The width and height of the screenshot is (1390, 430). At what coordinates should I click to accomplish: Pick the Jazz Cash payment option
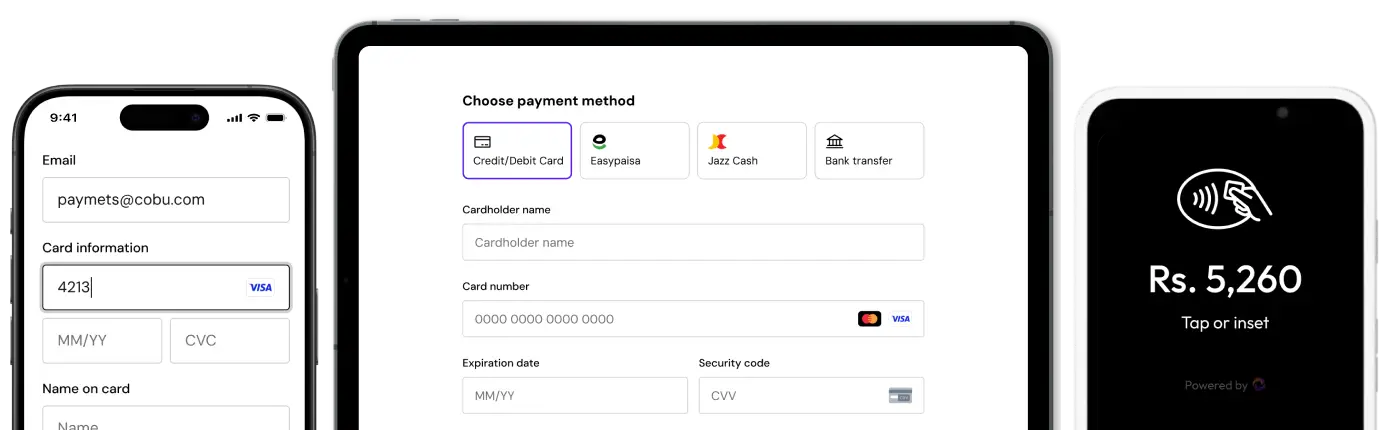click(x=751, y=151)
